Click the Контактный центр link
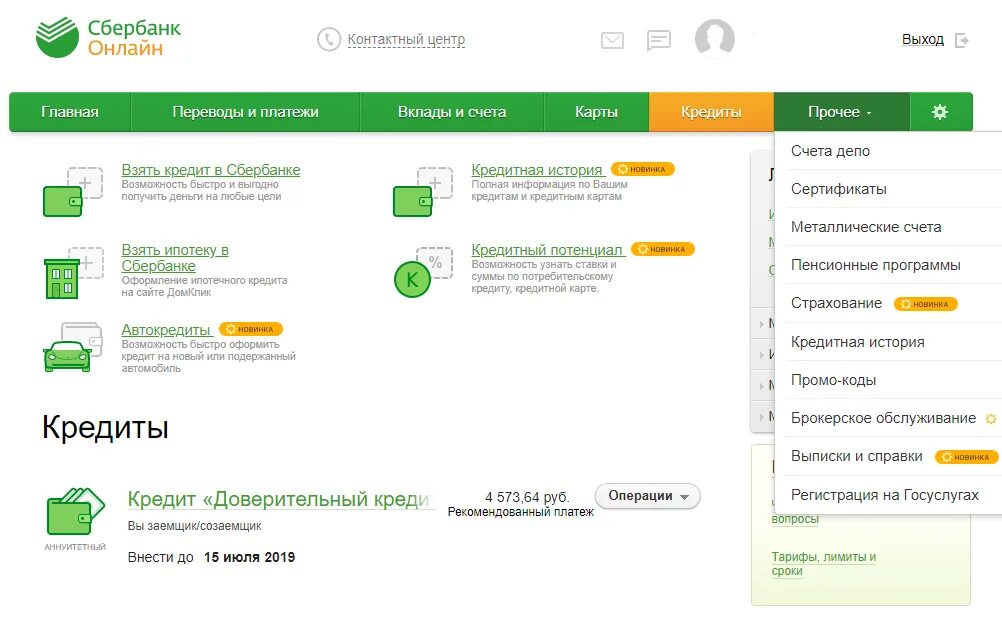The height and width of the screenshot is (635, 1002). click(406, 40)
